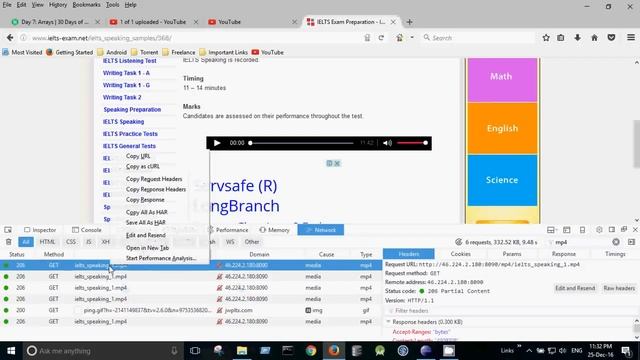Close the advertisement with its X icon
Screen dimensions: 640x360
(337, 163)
